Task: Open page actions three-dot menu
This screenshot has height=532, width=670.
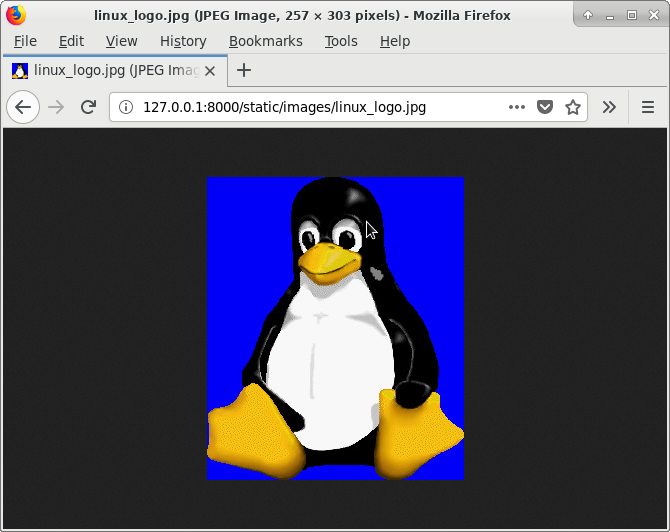Action: 517,107
